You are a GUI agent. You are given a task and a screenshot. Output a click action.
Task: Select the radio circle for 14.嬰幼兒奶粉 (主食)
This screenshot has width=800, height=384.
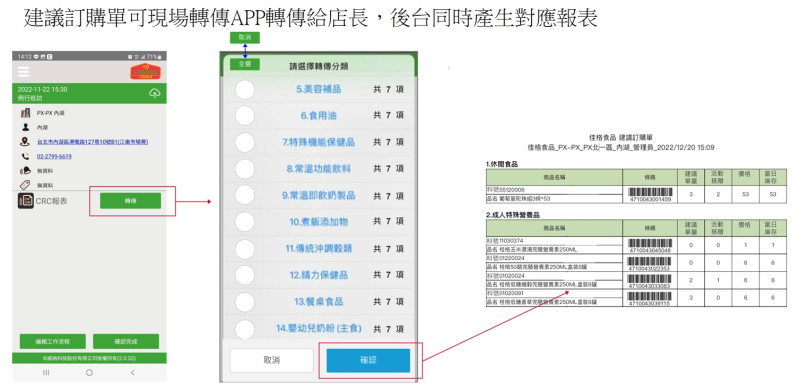(x=245, y=328)
